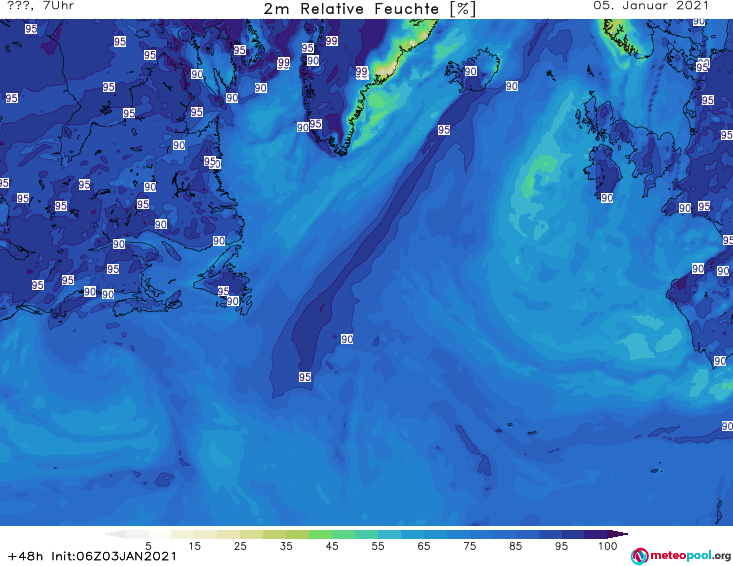Click the colorbar label '35'
Screen dimensions: 733x566
coord(286,546)
